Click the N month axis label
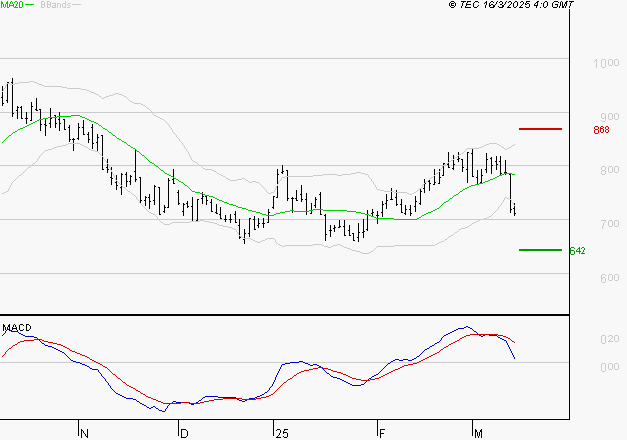The width and height of the screenshot is (627, 440). click(x=84, y=434)
